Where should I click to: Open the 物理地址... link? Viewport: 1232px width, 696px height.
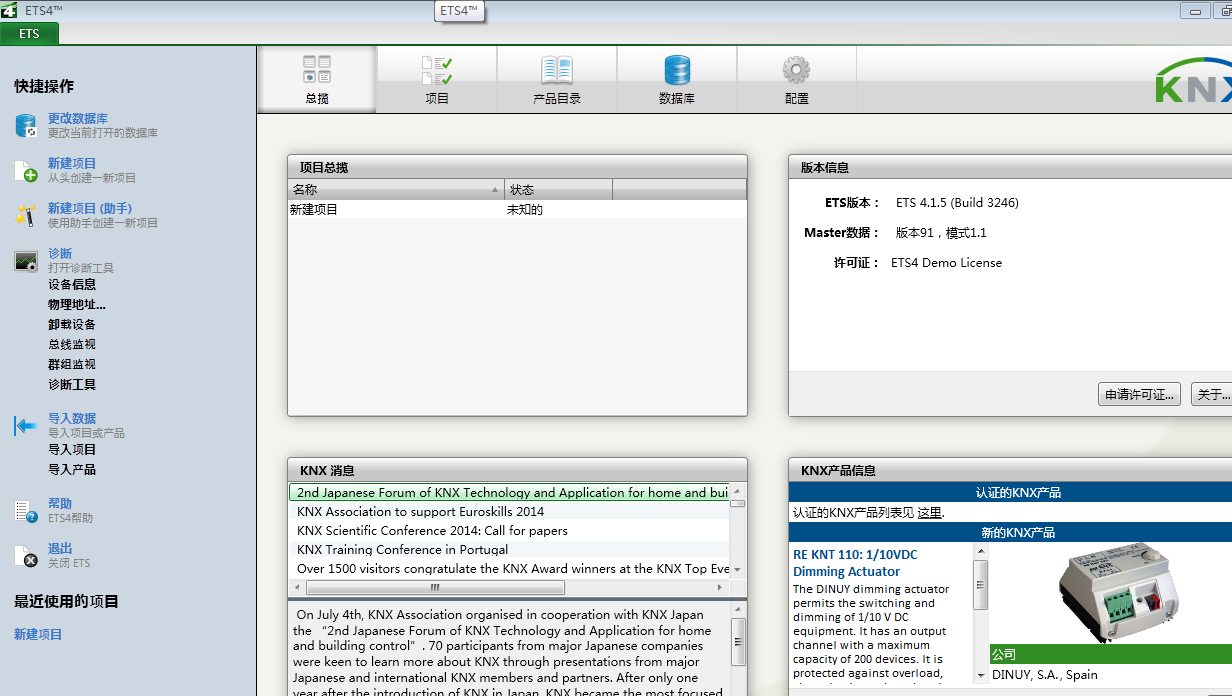[77, 304]
